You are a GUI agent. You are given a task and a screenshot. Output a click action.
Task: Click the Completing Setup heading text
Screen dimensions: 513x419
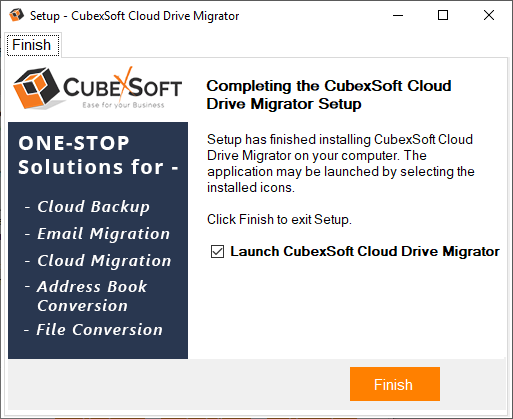329,95
